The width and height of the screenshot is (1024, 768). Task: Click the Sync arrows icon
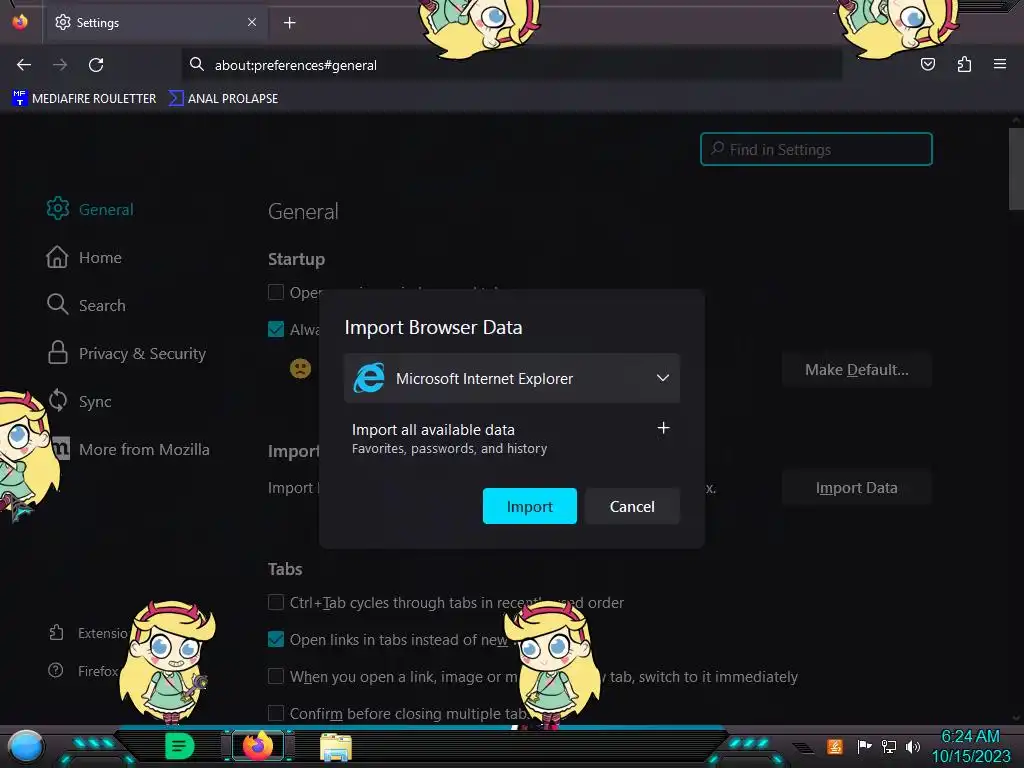pos(57,400)
